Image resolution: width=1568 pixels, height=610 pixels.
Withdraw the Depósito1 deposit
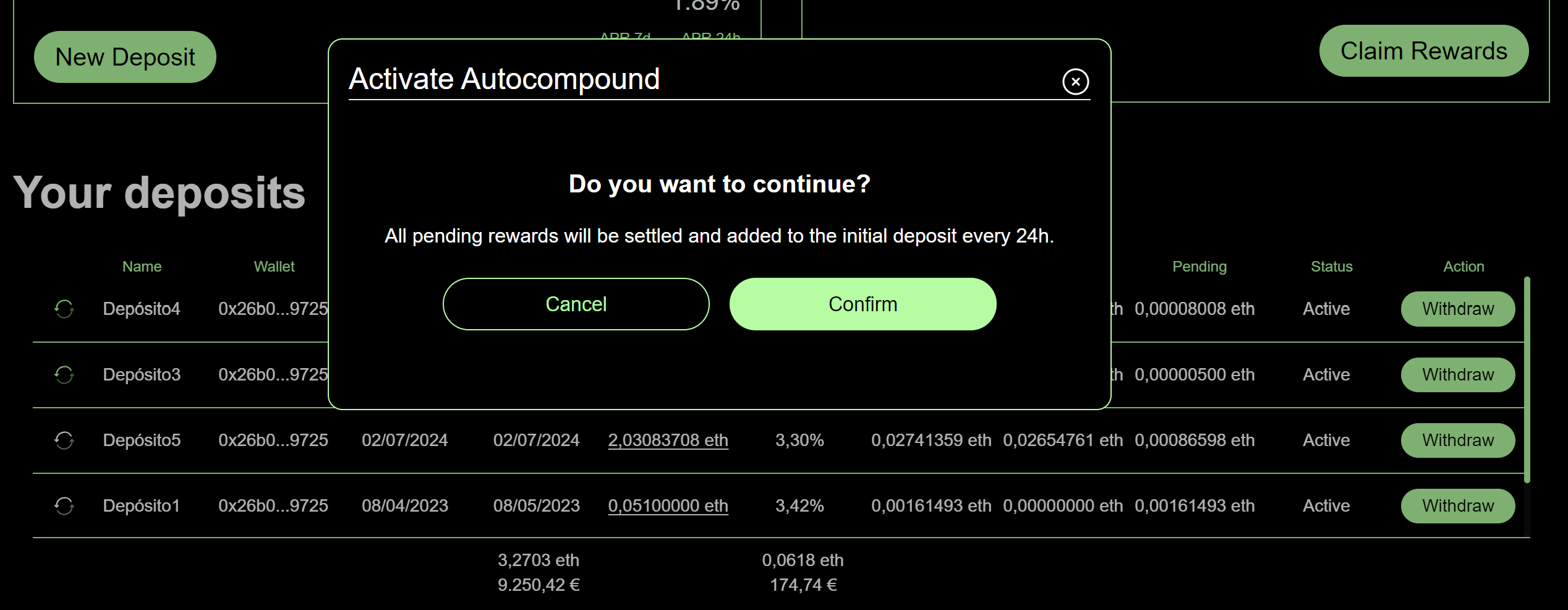(x=1457, y=505)
